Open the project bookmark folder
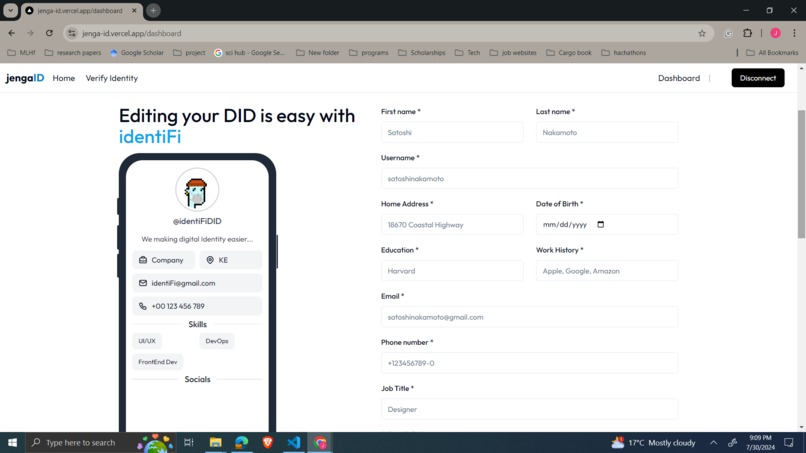806x453 pixels. (189, 52)
